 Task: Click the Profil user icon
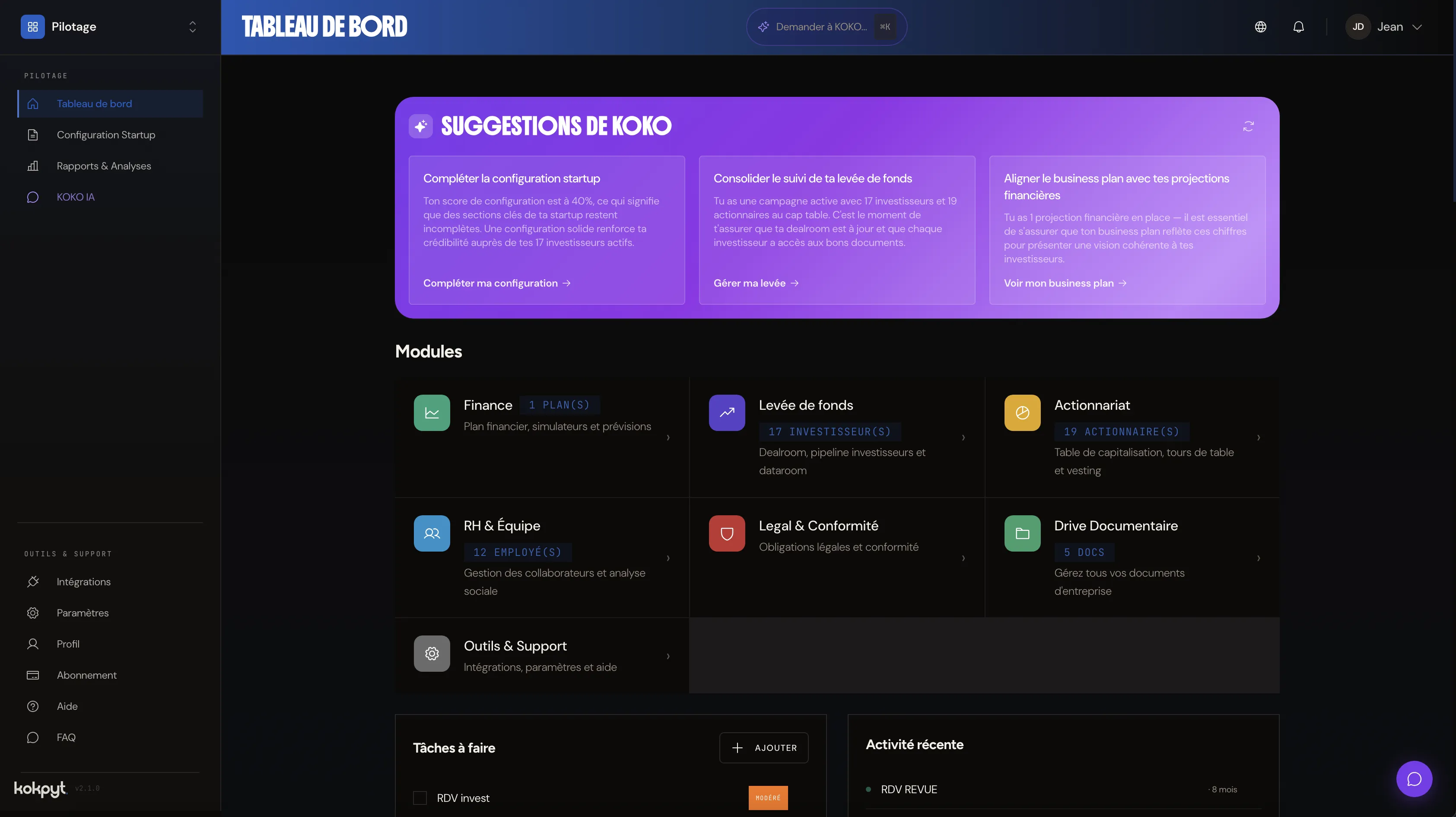coord(33,644)
